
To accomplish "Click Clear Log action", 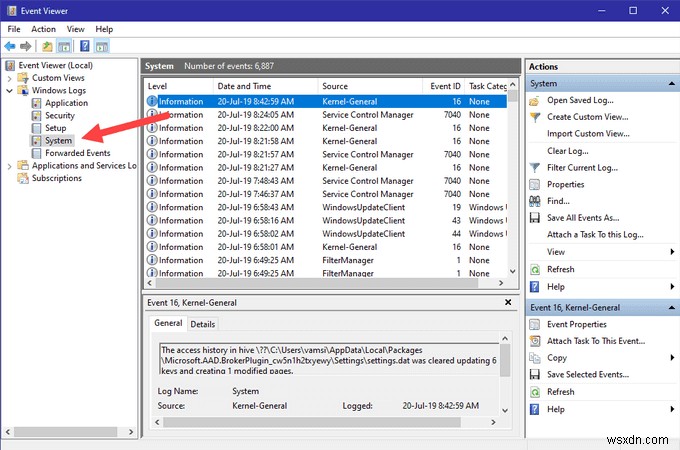I will pyautogui.click(x=568, y=151).
